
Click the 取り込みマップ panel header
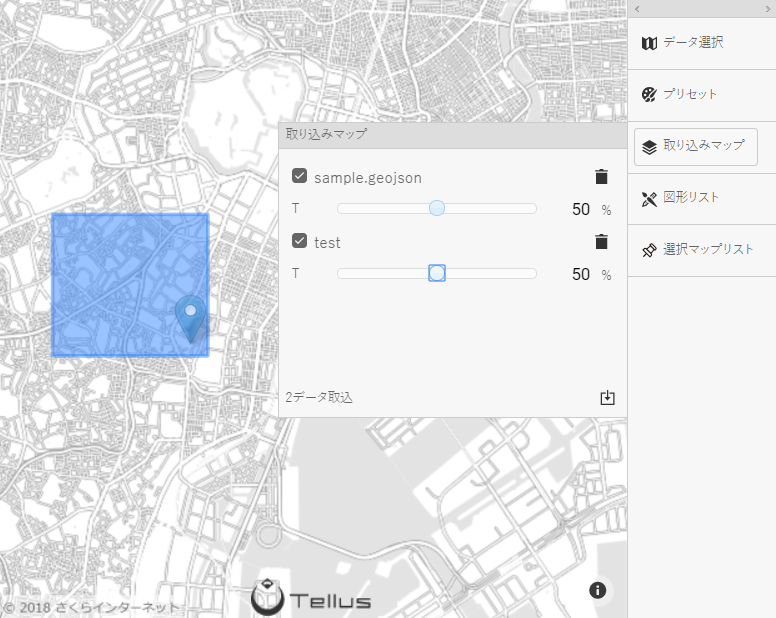pyautogui.click(x=453, y=135)
